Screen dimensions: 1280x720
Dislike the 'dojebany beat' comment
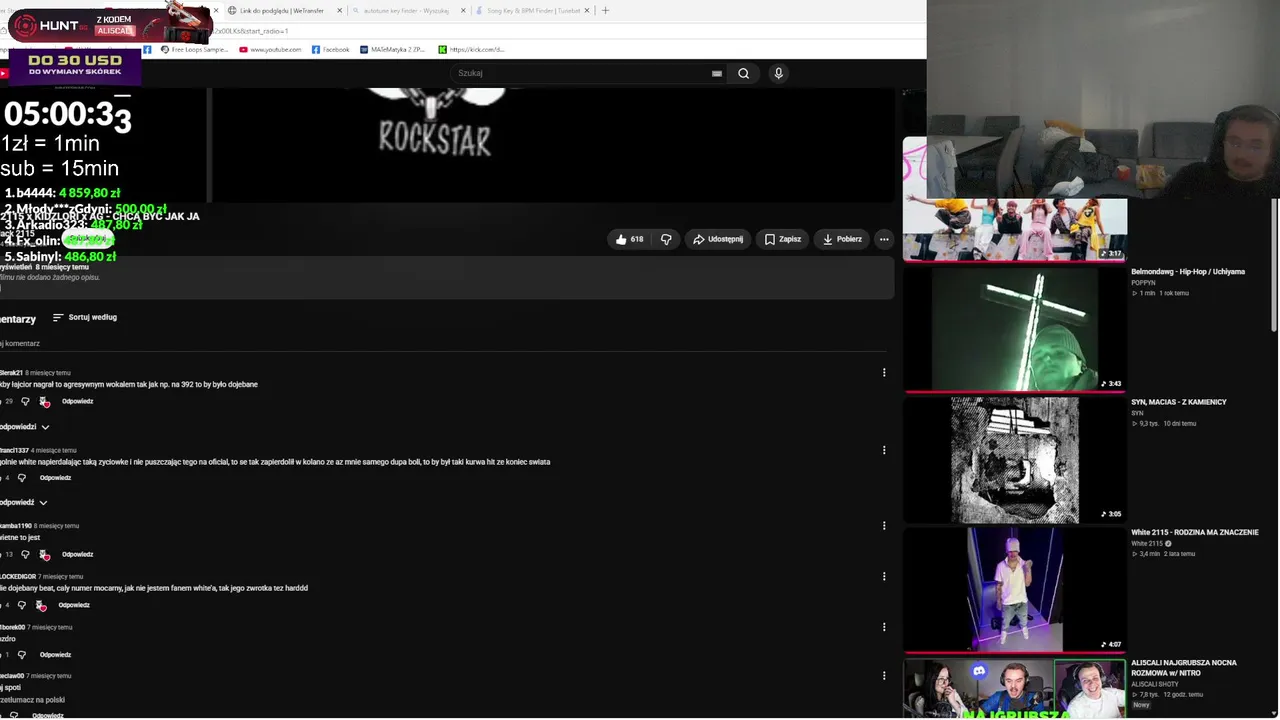click(x=21, y=606)
